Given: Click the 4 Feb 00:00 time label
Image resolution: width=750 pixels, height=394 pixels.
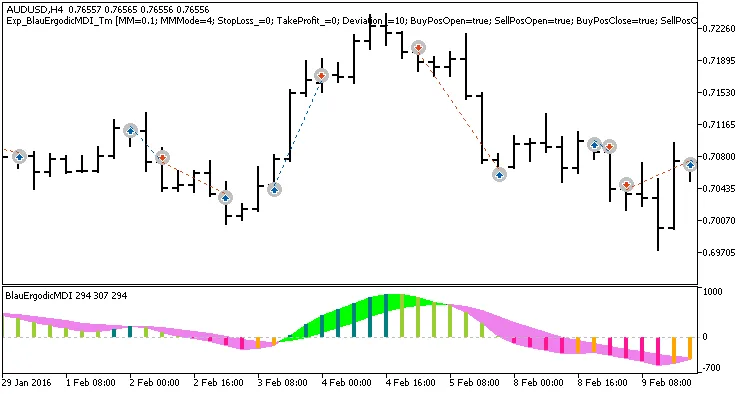Looking at the screenshot, I should pos(347,383).
